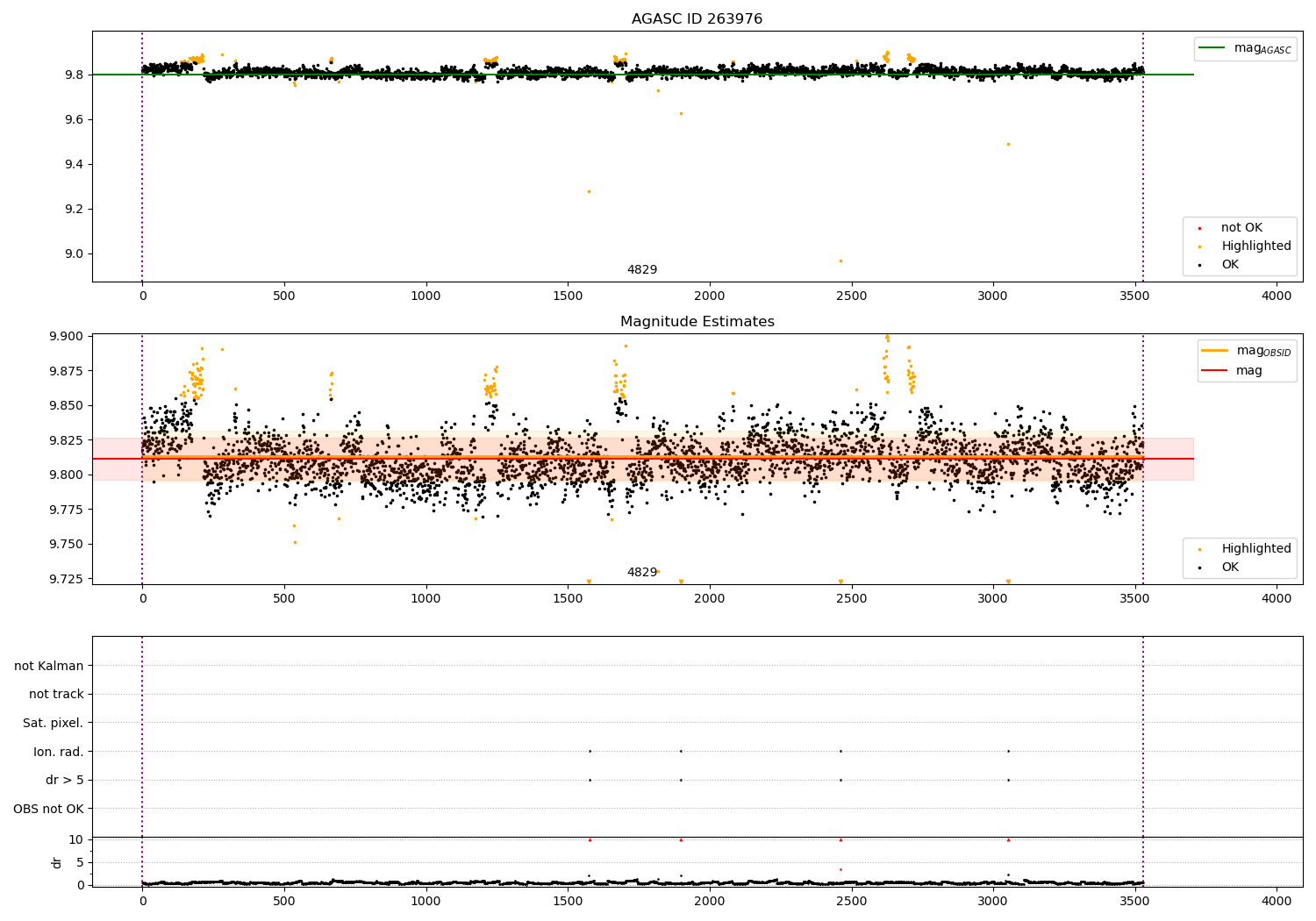Viewport: 1316px width, 921px height.
Task: Click the red dr marker near x=2460 at dr 10
Action: click(840, 839)
